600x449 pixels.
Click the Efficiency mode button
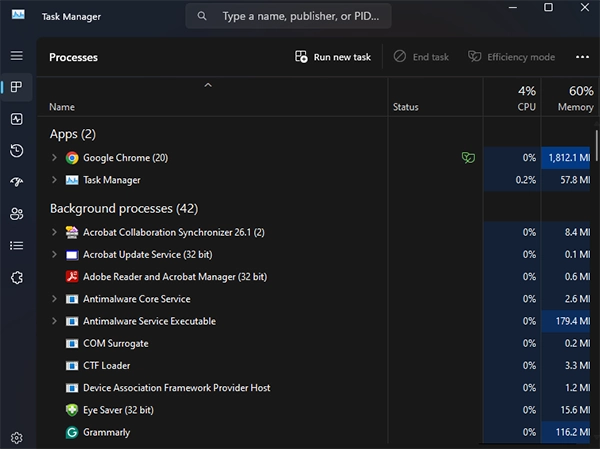pyautogui.click(x=511, y=57)
